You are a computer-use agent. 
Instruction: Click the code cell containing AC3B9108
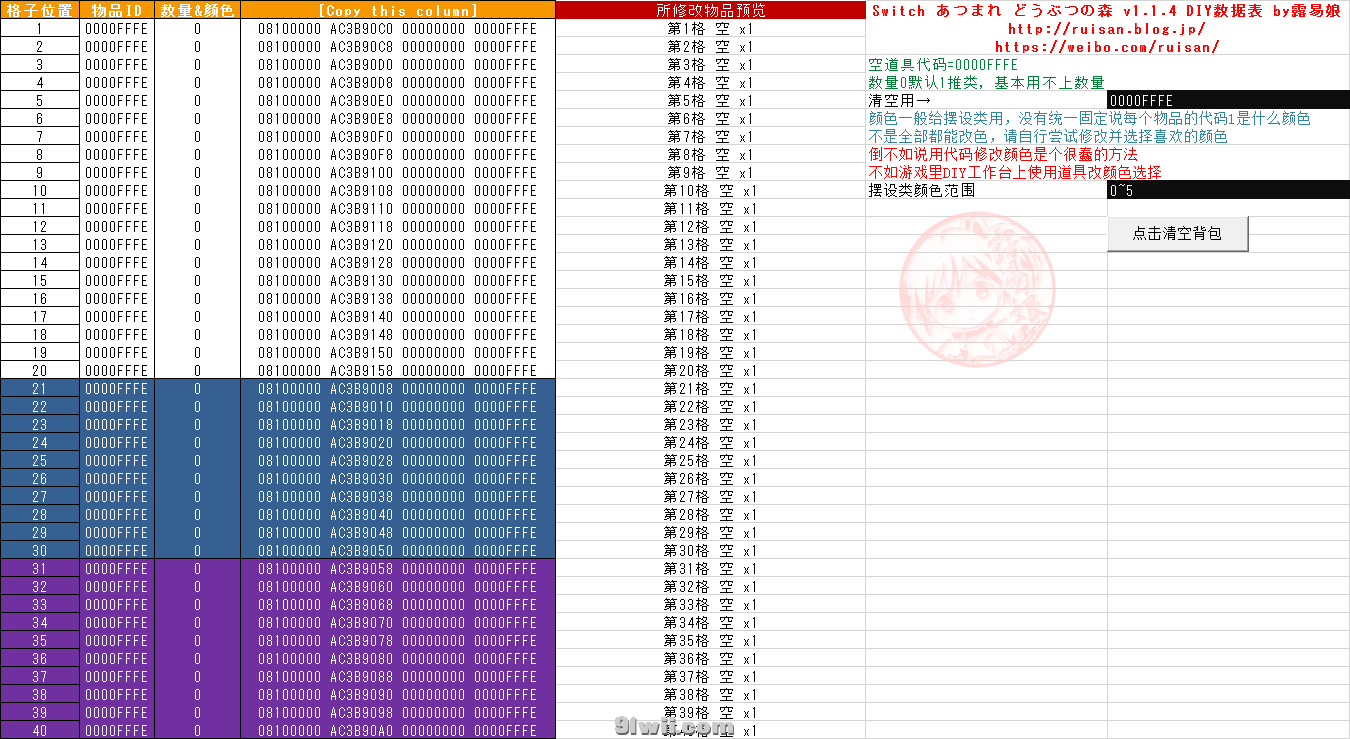pos(397,191)
